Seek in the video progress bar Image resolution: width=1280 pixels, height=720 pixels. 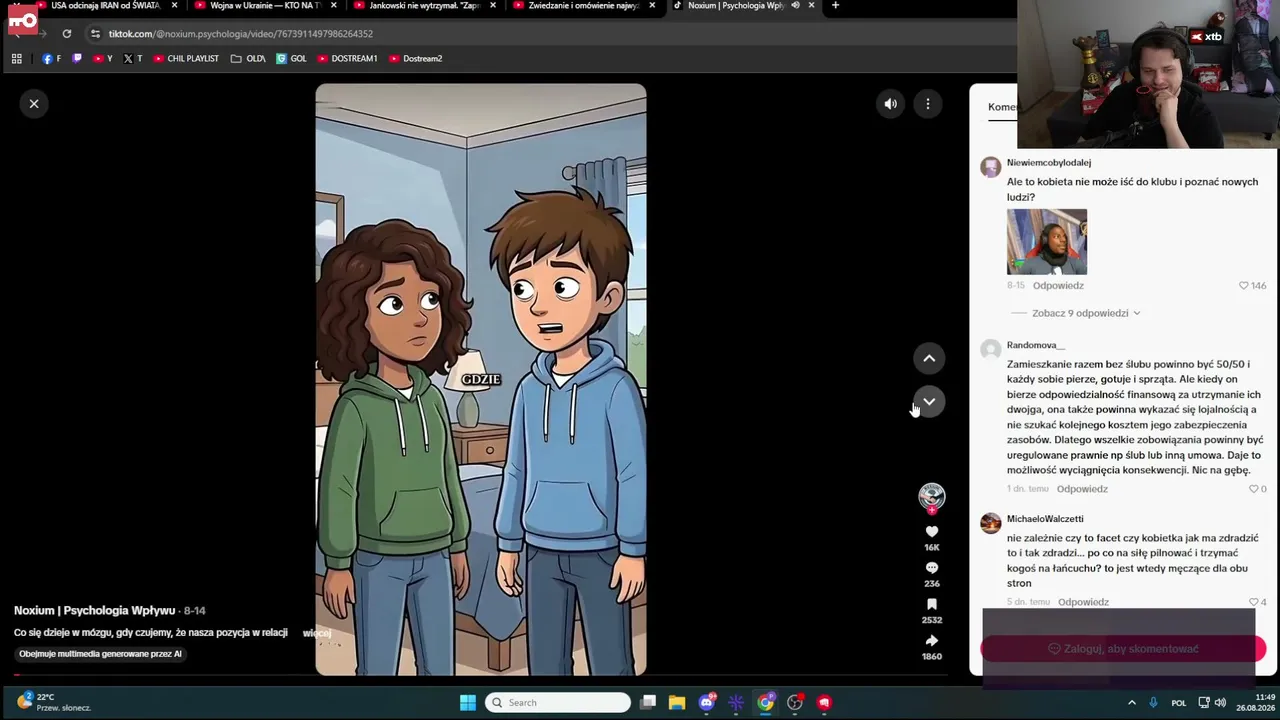[x=480, y=675]
